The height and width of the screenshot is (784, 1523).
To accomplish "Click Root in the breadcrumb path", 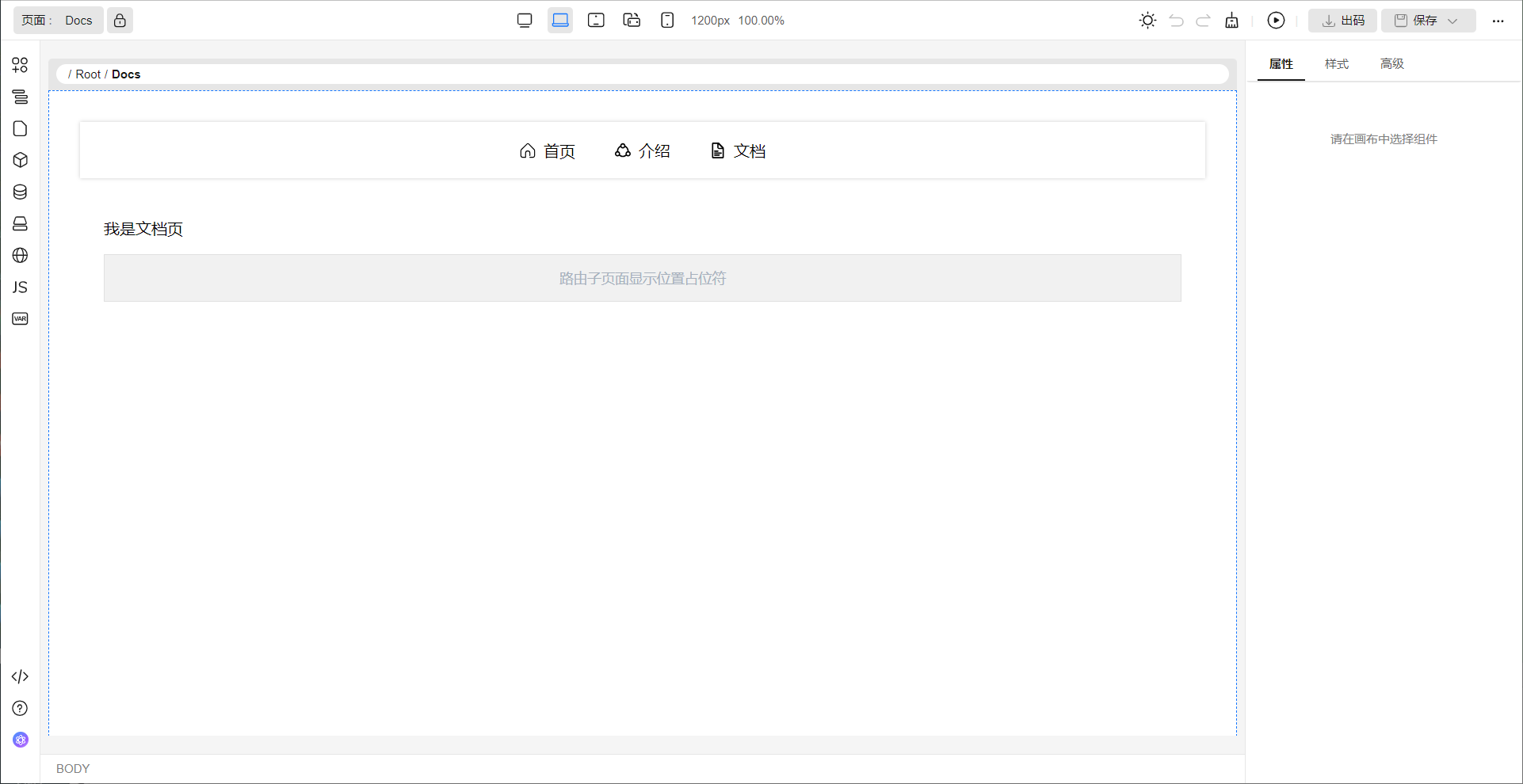I will pyautogui.click(x=88, y=74).
